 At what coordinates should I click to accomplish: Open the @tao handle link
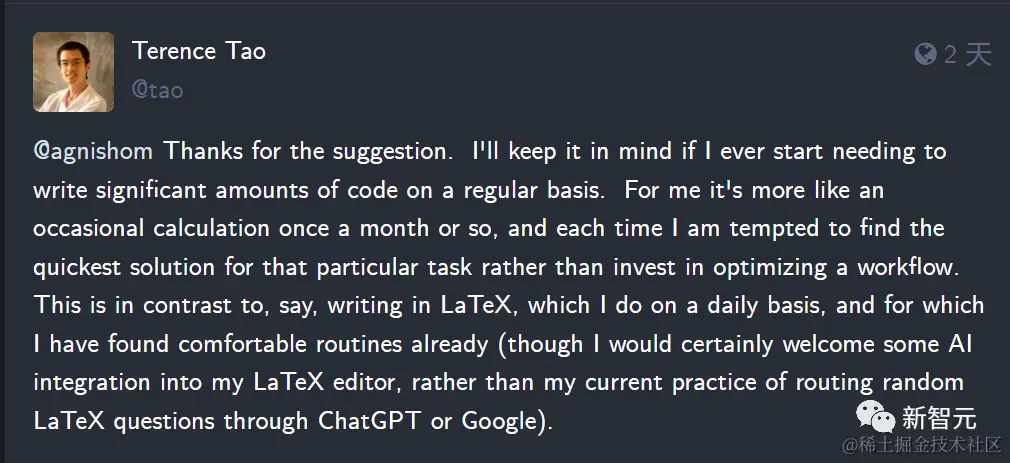pyautogui.click(x=157, y=90)
